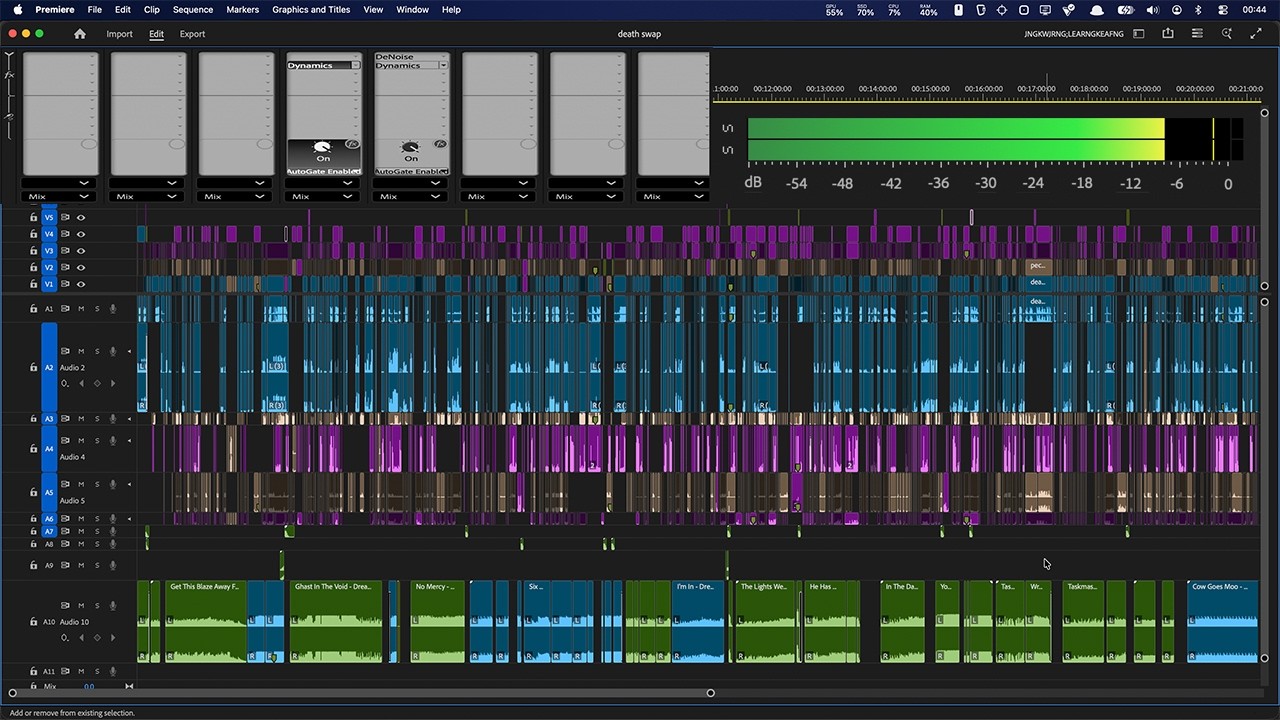Solo audio track A2
The height and width of the screenshot is (720, 1280).
(97, 352)
